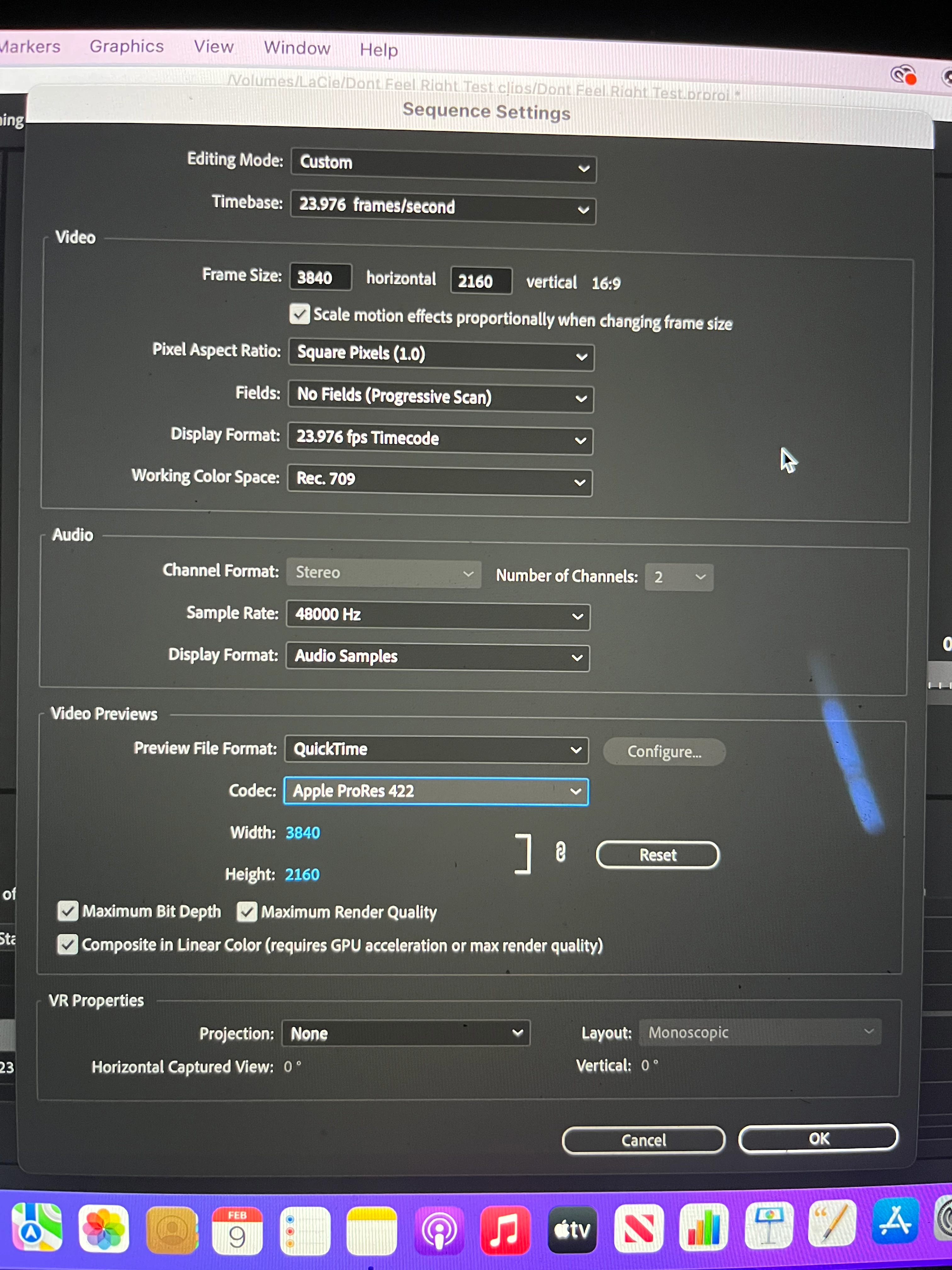Open the Codec Apple ProRes 422 dropdown
This screenshot has width=952, height=1270.
point(436,792)
